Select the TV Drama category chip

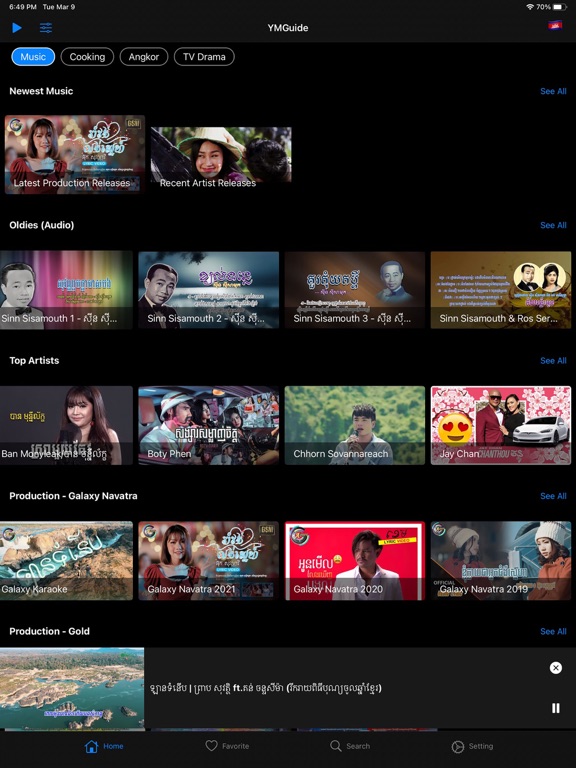204,57
